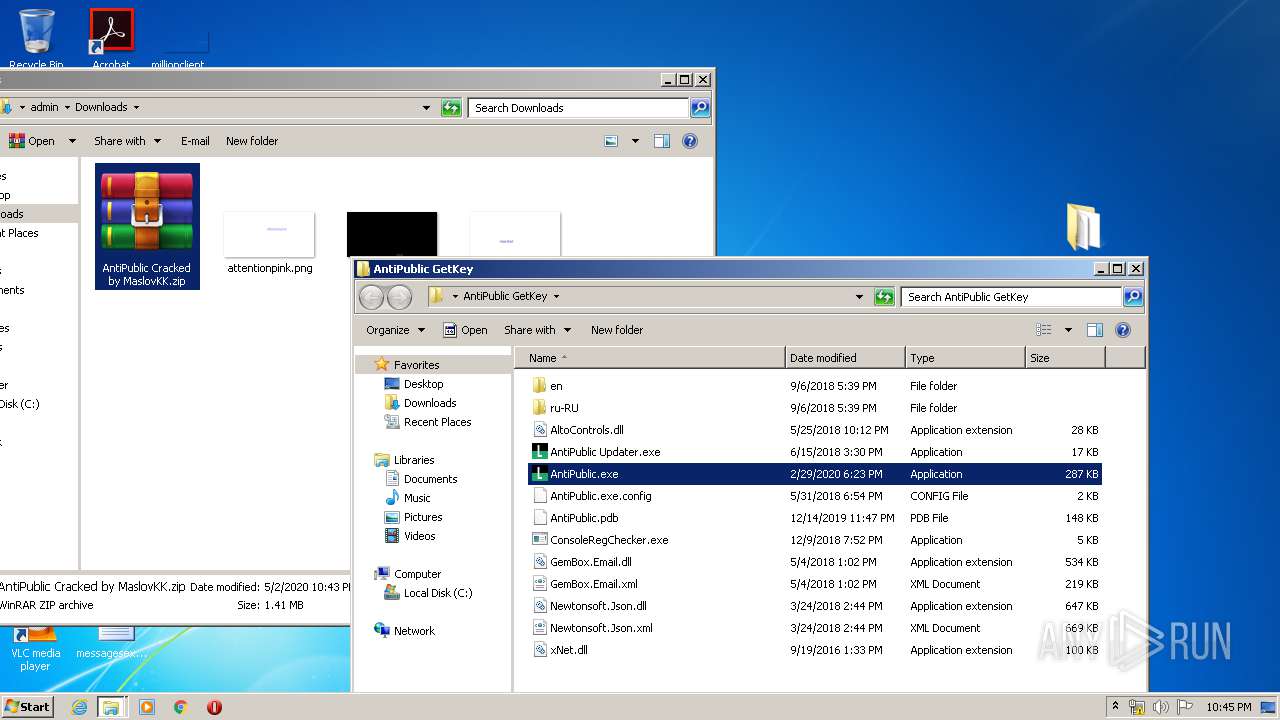The image size is (1280, 720).
Task: Change view icon in AntiPublic GetKey toolbar
Action: pyautogui.click(x=1044, y=330)
